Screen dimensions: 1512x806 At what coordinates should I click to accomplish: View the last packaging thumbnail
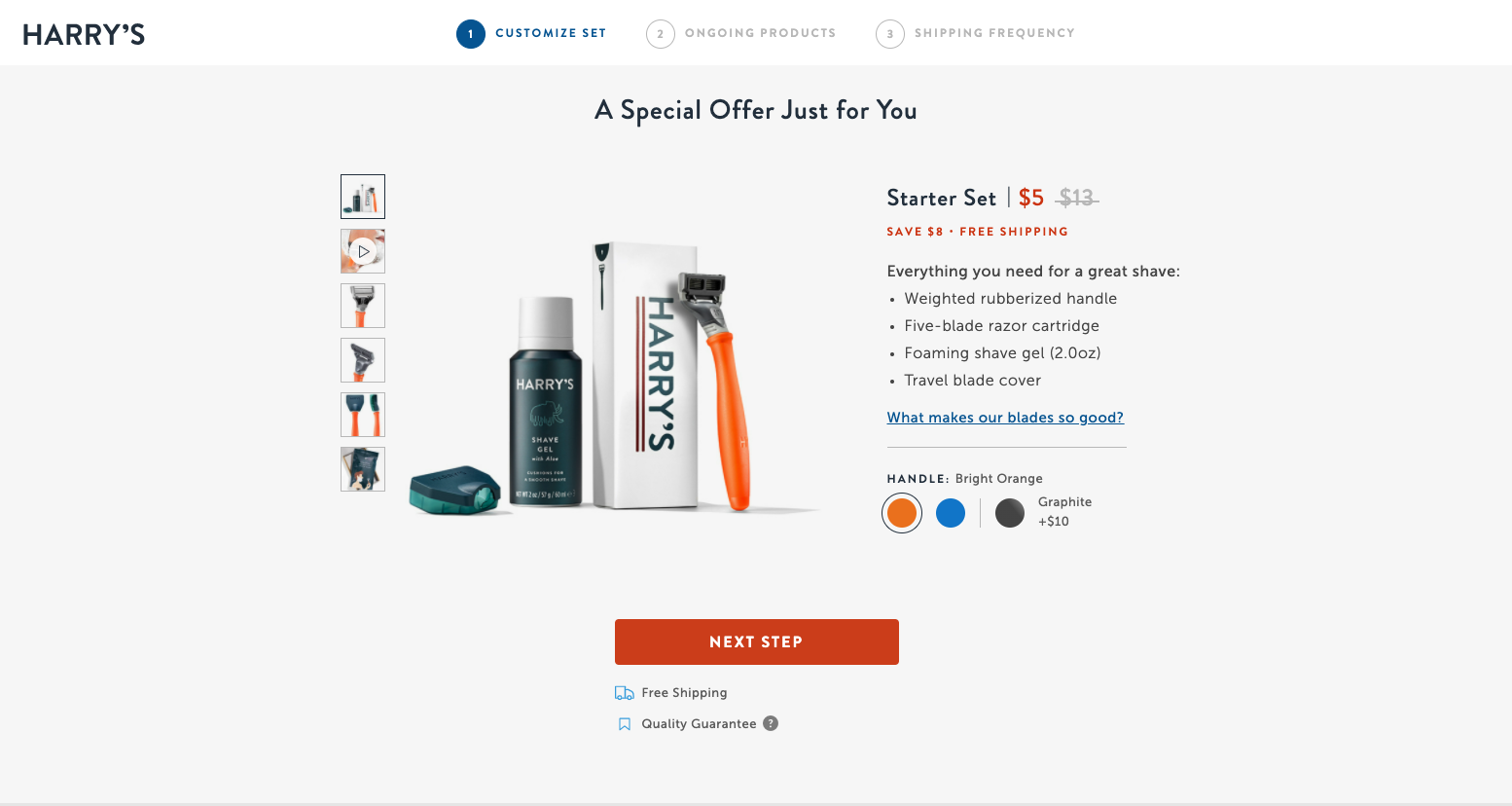(x=363, y=469)
